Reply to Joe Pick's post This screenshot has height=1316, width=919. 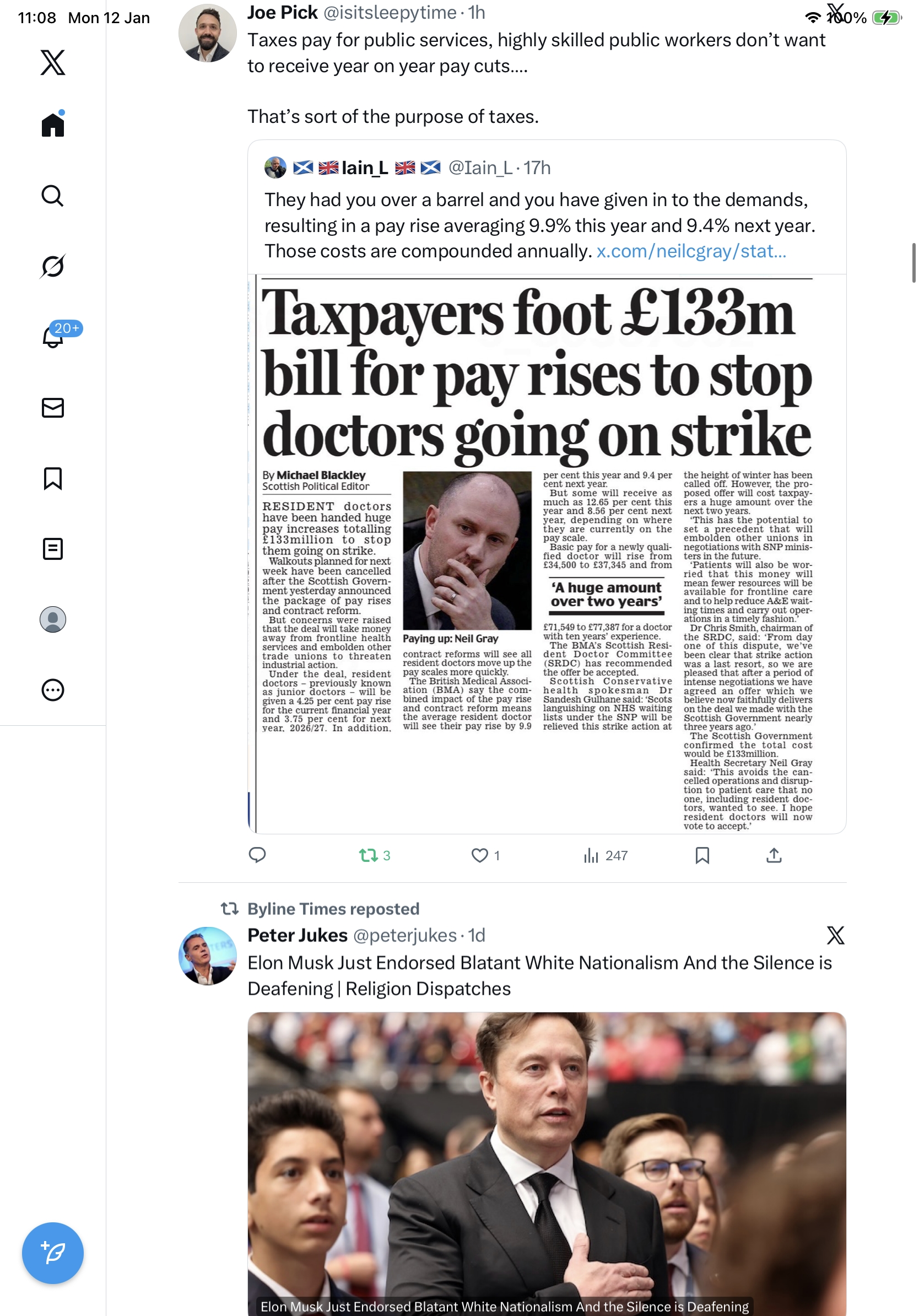click(257, 855)
